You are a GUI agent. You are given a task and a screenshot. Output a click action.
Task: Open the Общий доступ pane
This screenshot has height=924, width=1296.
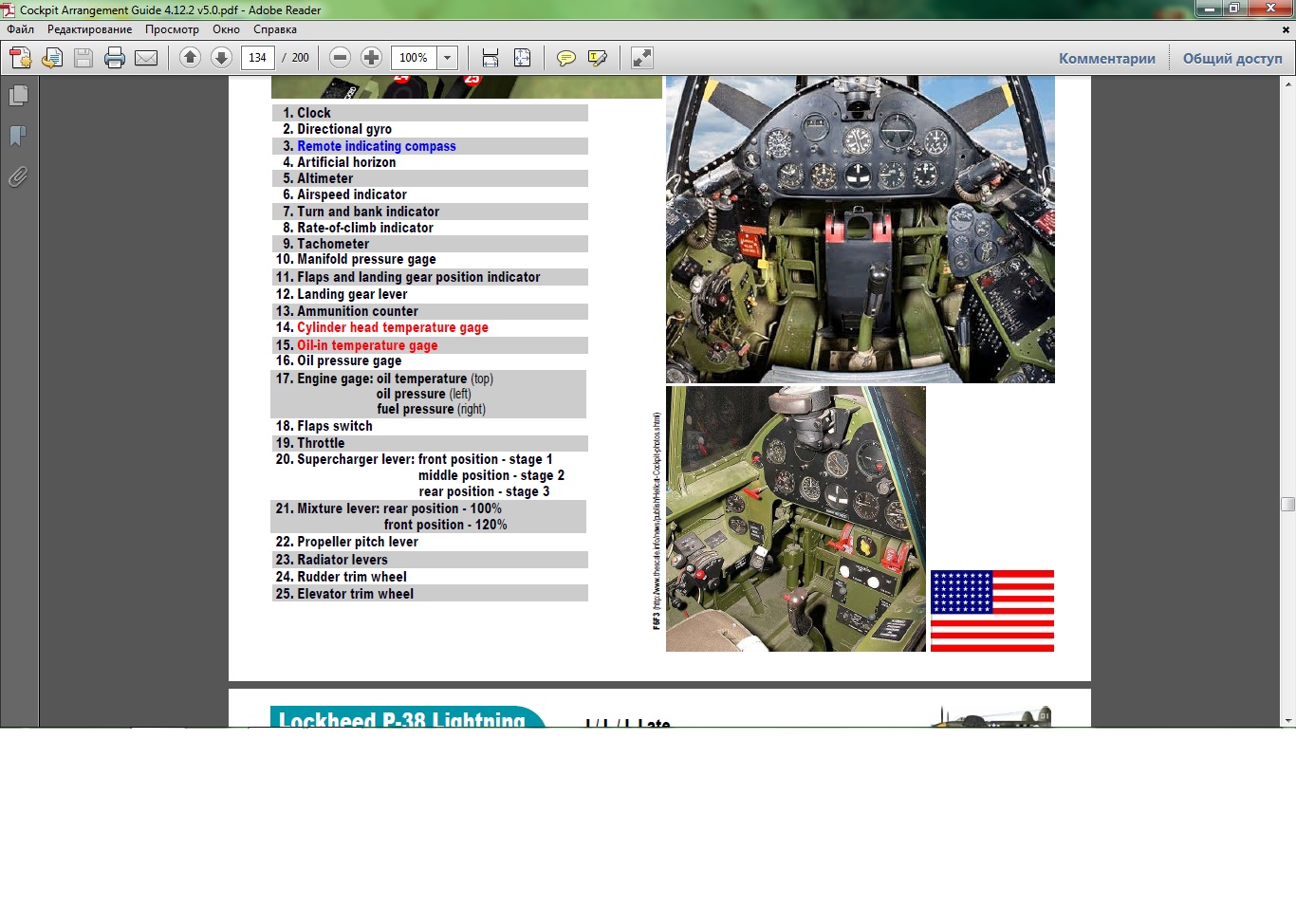(1232, 58)
